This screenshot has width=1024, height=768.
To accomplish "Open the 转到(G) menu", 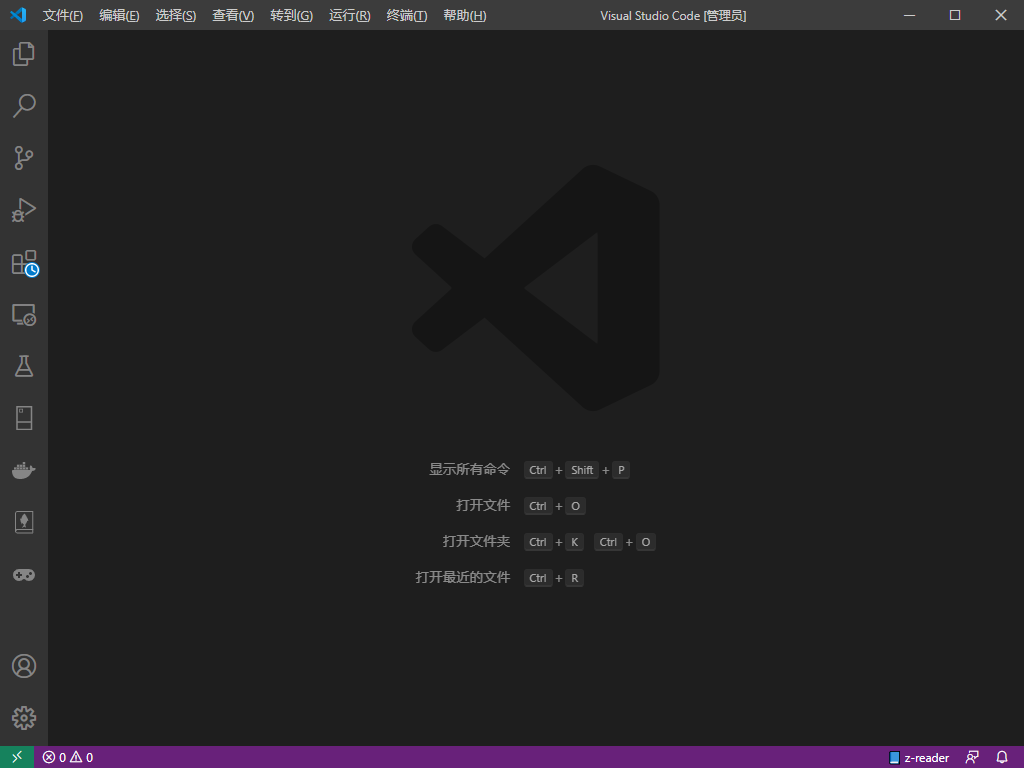I will click(291, 15).
